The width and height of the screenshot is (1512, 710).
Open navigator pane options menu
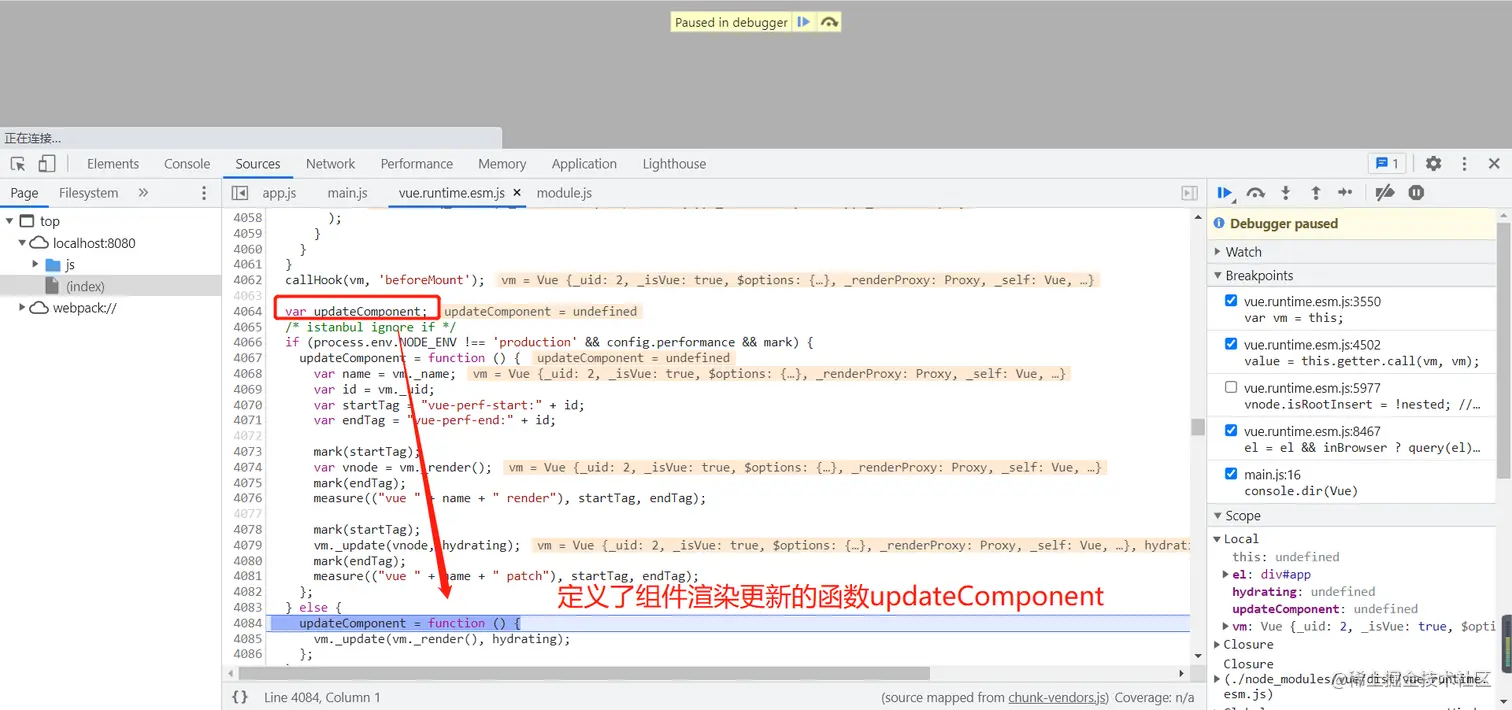click(205, 193)
